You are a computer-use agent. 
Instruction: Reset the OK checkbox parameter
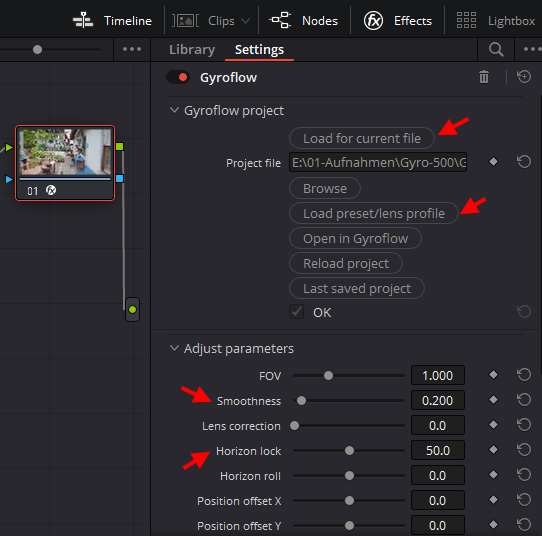pos(524,311)
